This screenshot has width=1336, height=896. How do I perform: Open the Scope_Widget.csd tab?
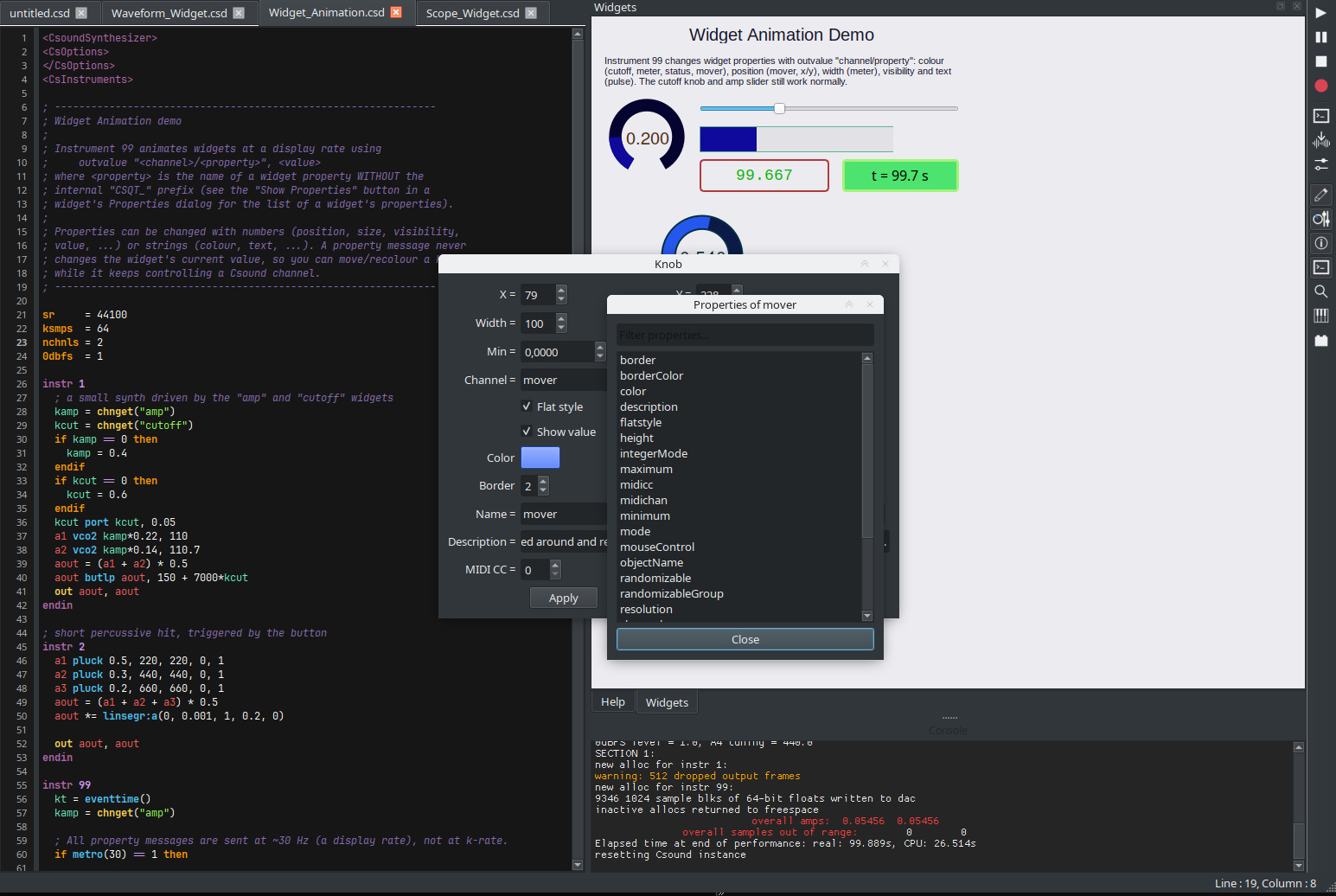472,13
